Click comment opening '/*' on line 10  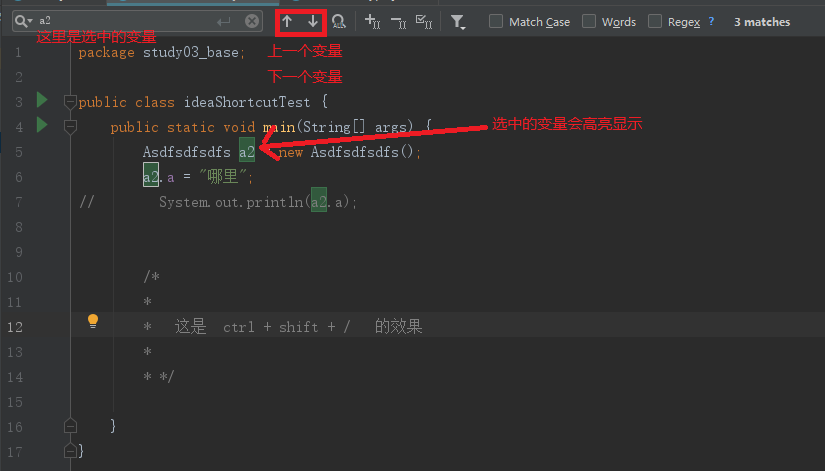pos(152,276)
